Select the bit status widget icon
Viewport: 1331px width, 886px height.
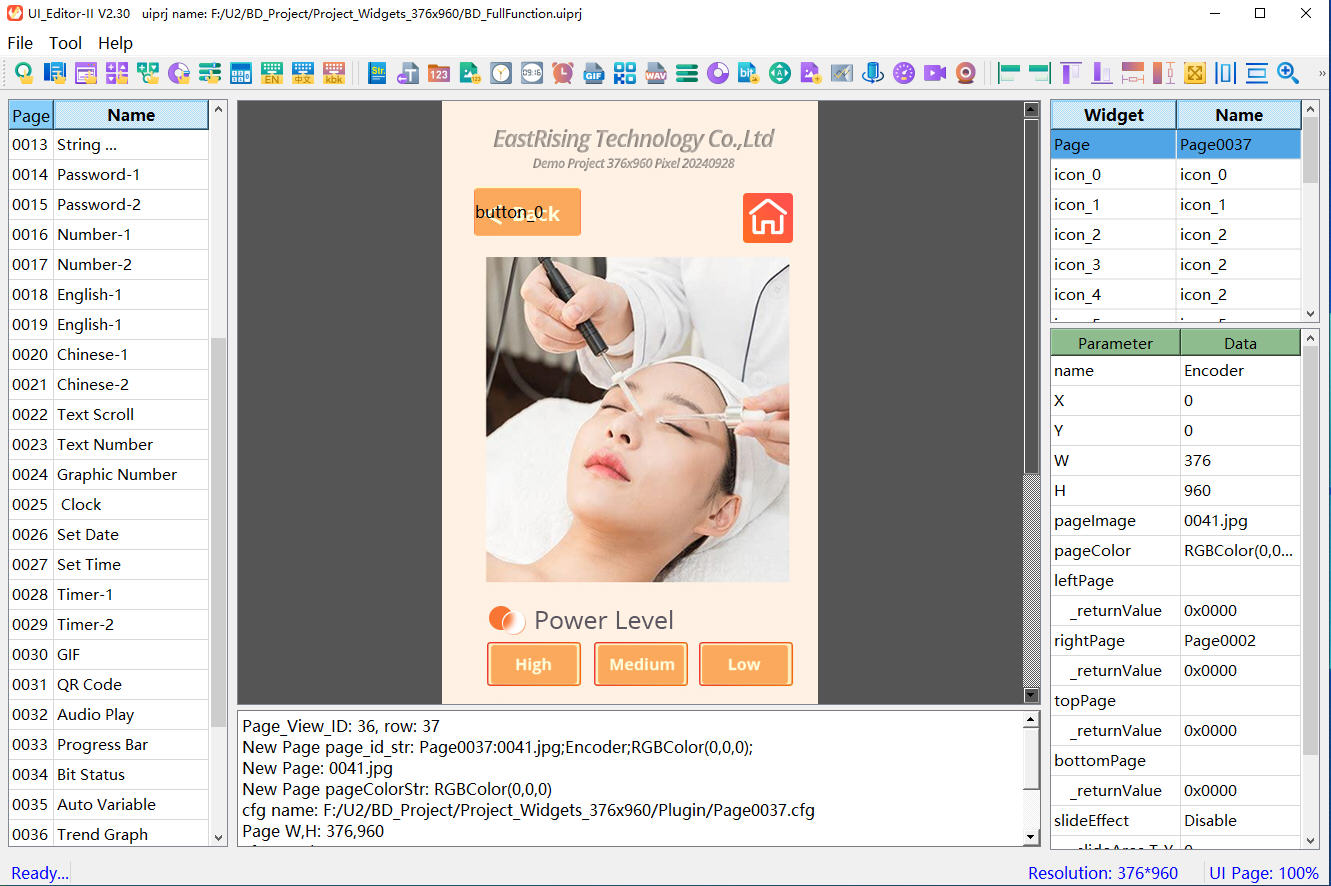(749, 73)
